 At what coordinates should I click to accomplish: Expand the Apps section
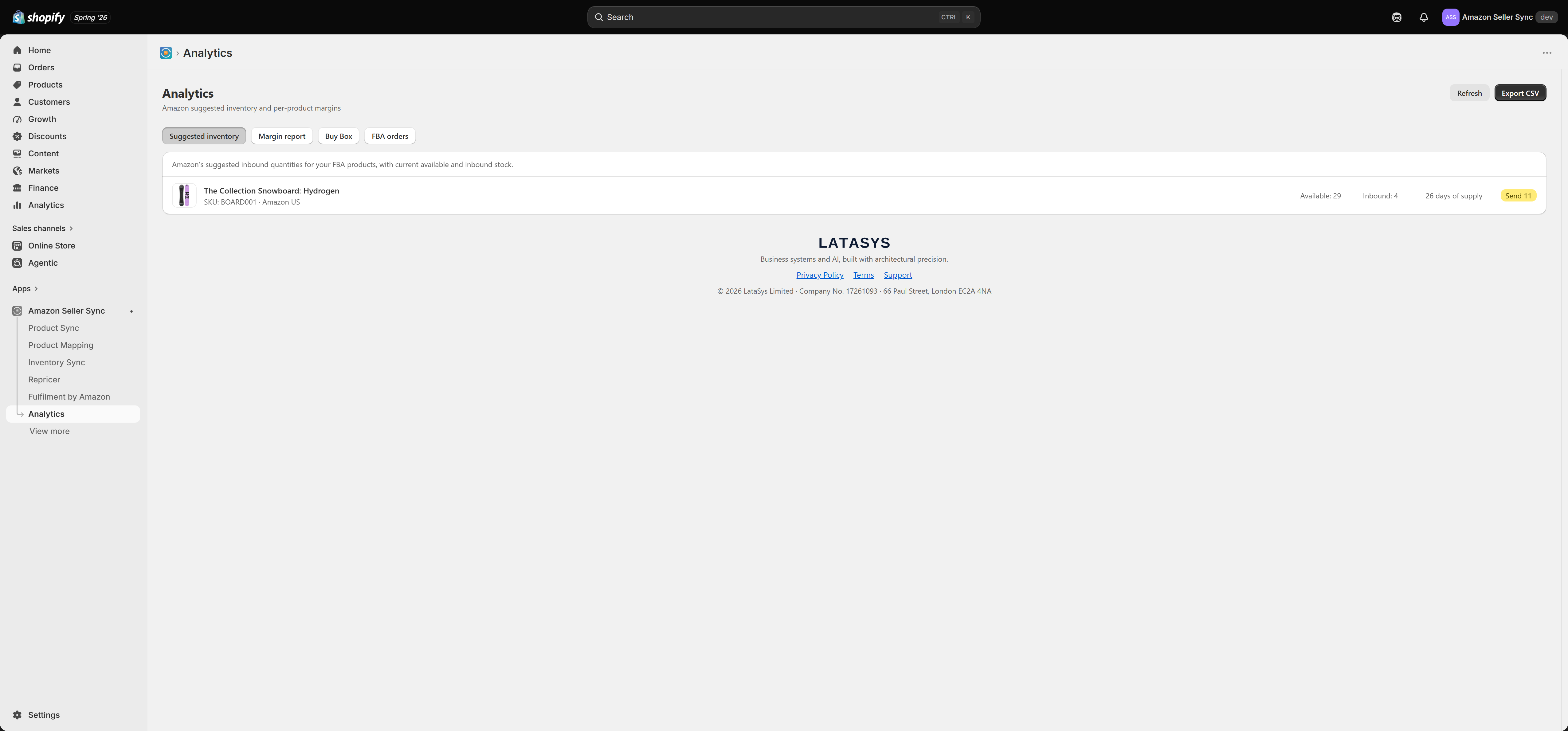coord(25,288)
